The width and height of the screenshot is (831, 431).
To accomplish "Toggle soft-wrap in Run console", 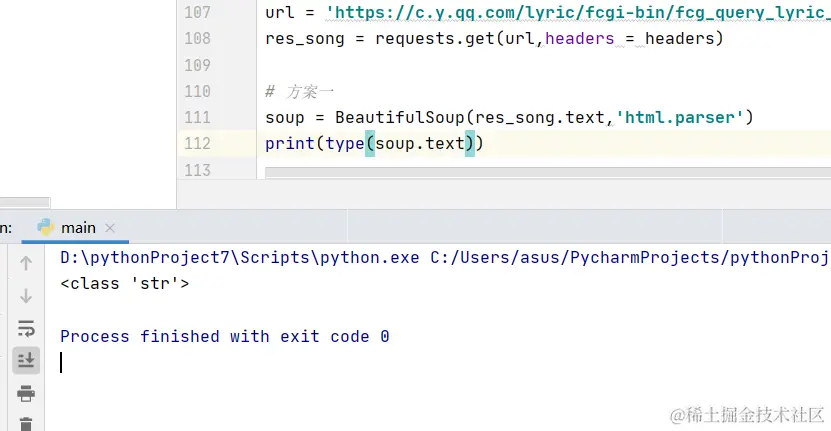I will click(26, 328).
